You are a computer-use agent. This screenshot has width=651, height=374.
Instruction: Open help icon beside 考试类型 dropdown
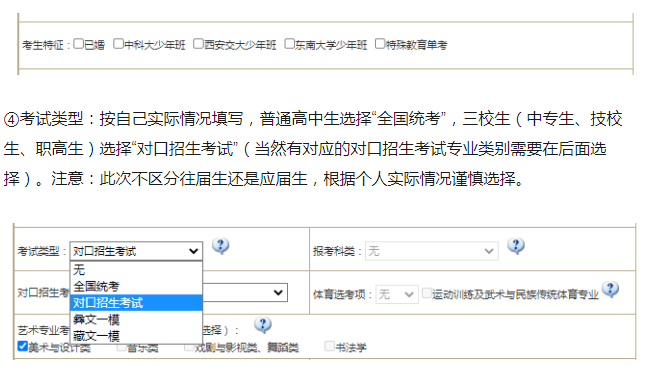click(220, 246)
